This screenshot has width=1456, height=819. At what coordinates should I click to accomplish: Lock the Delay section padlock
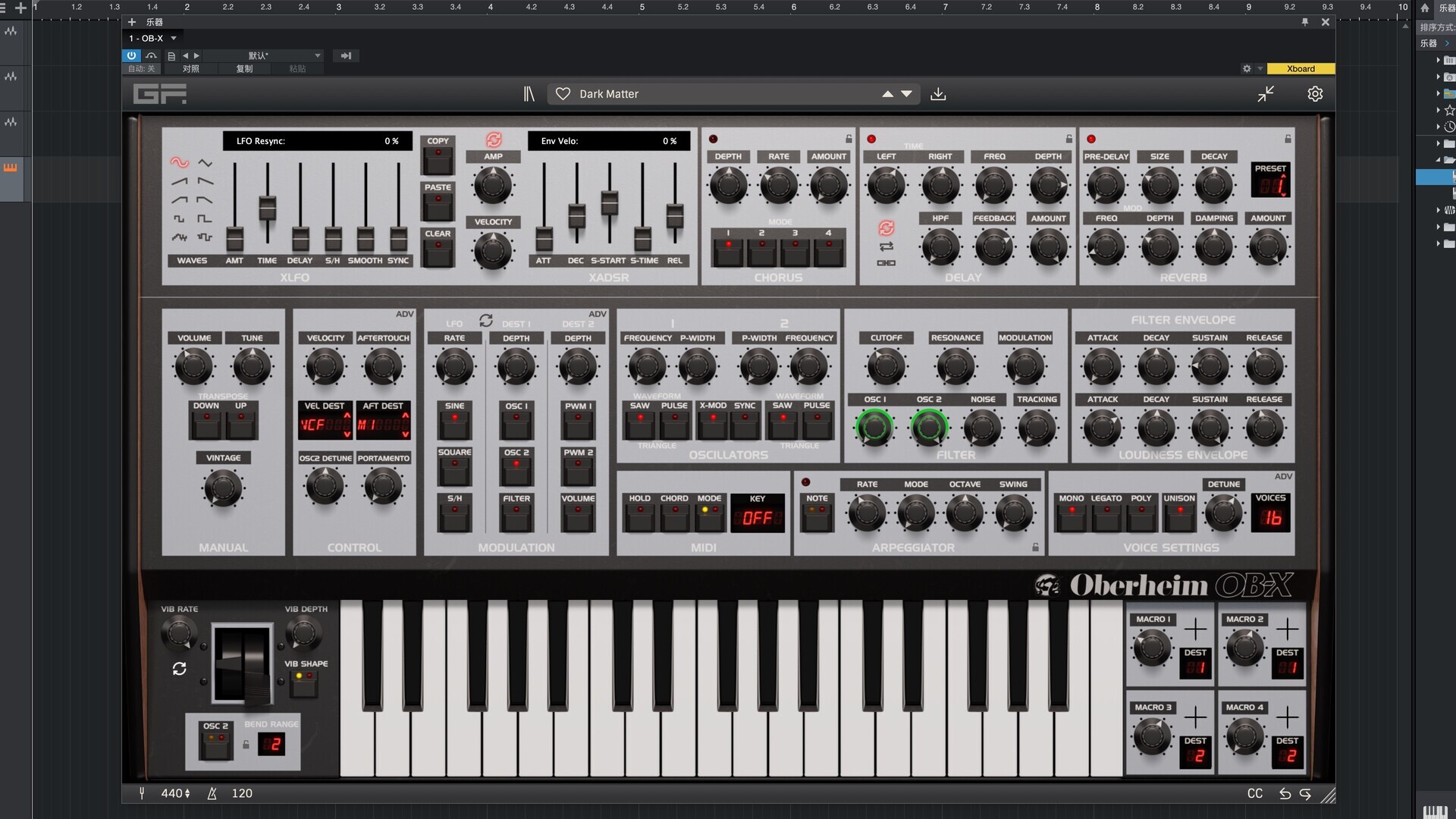coord(1069,139)
